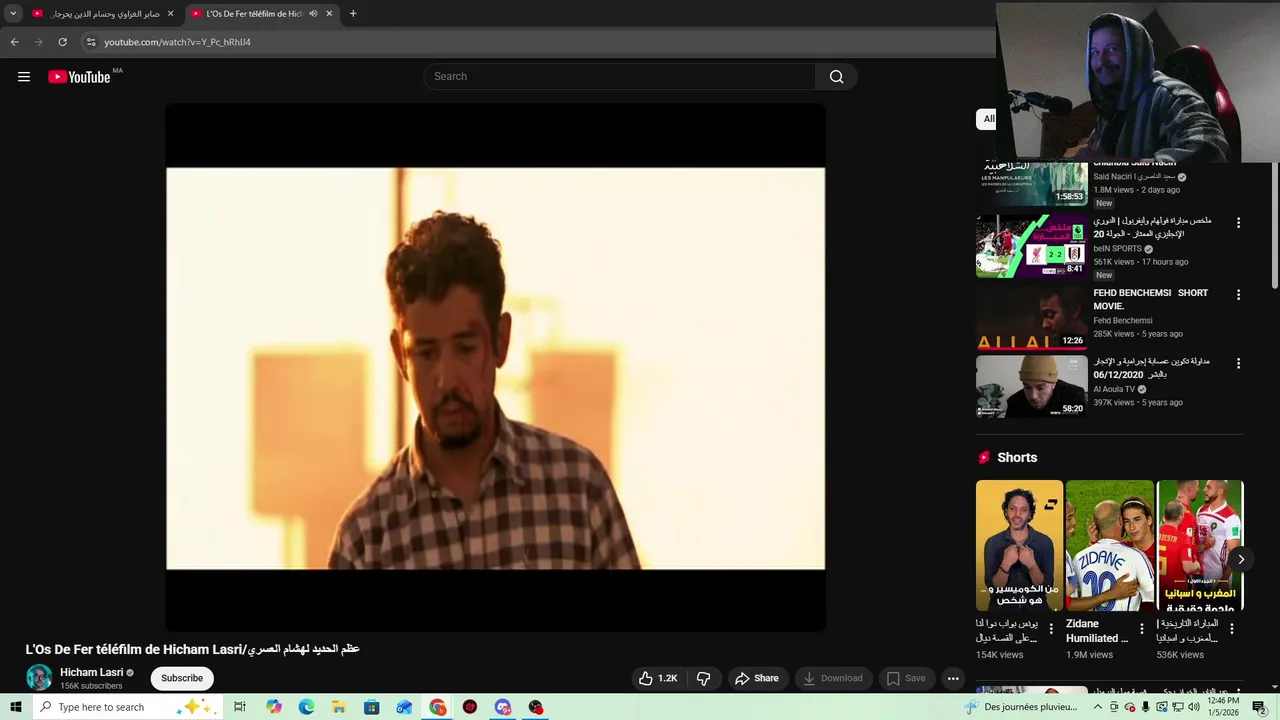Open Microsoft Store from taskbar
The image size is (1280, 720).
(x=372, y=707)
